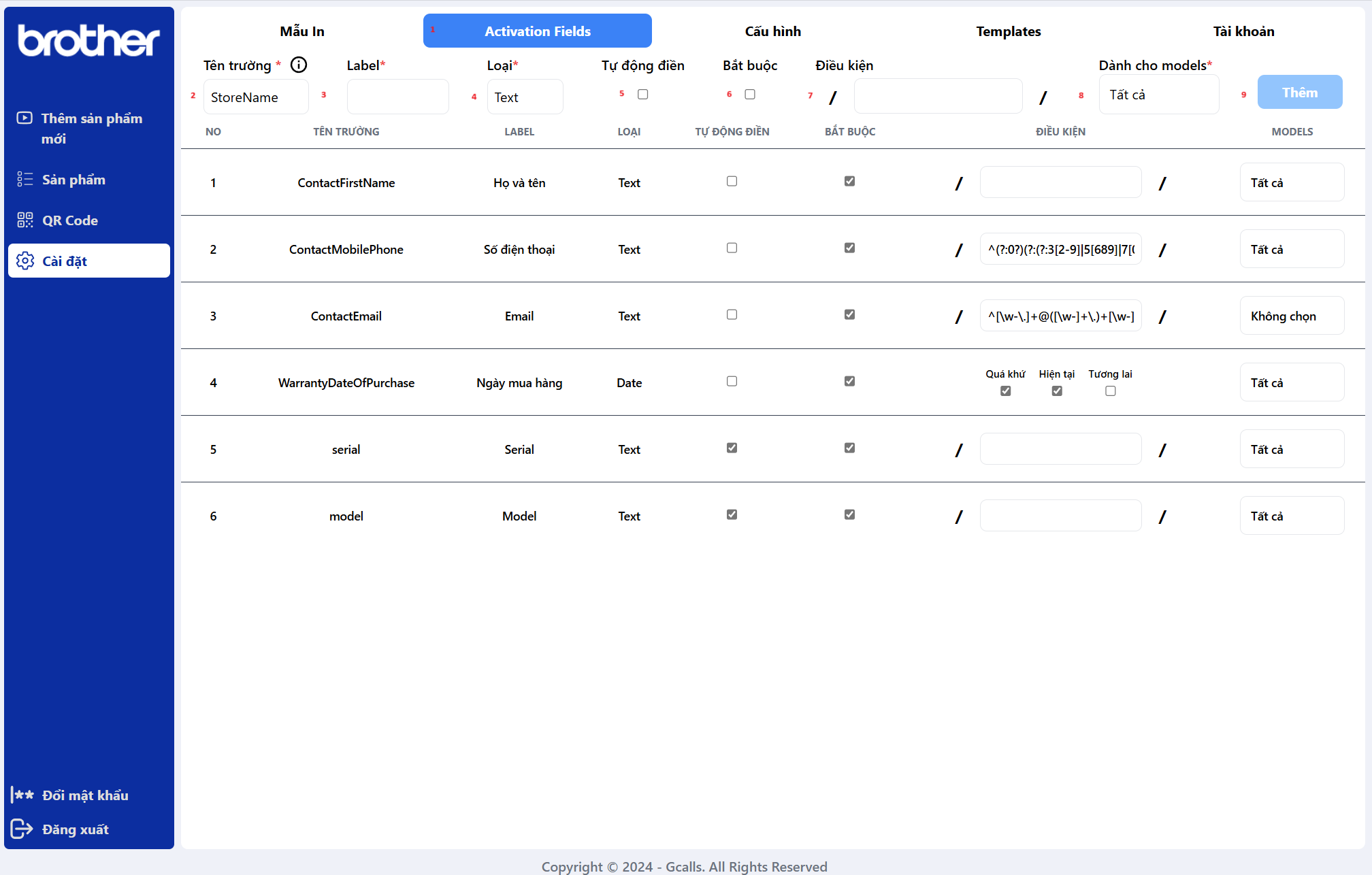Click the empty Label input field

[397, 97]
